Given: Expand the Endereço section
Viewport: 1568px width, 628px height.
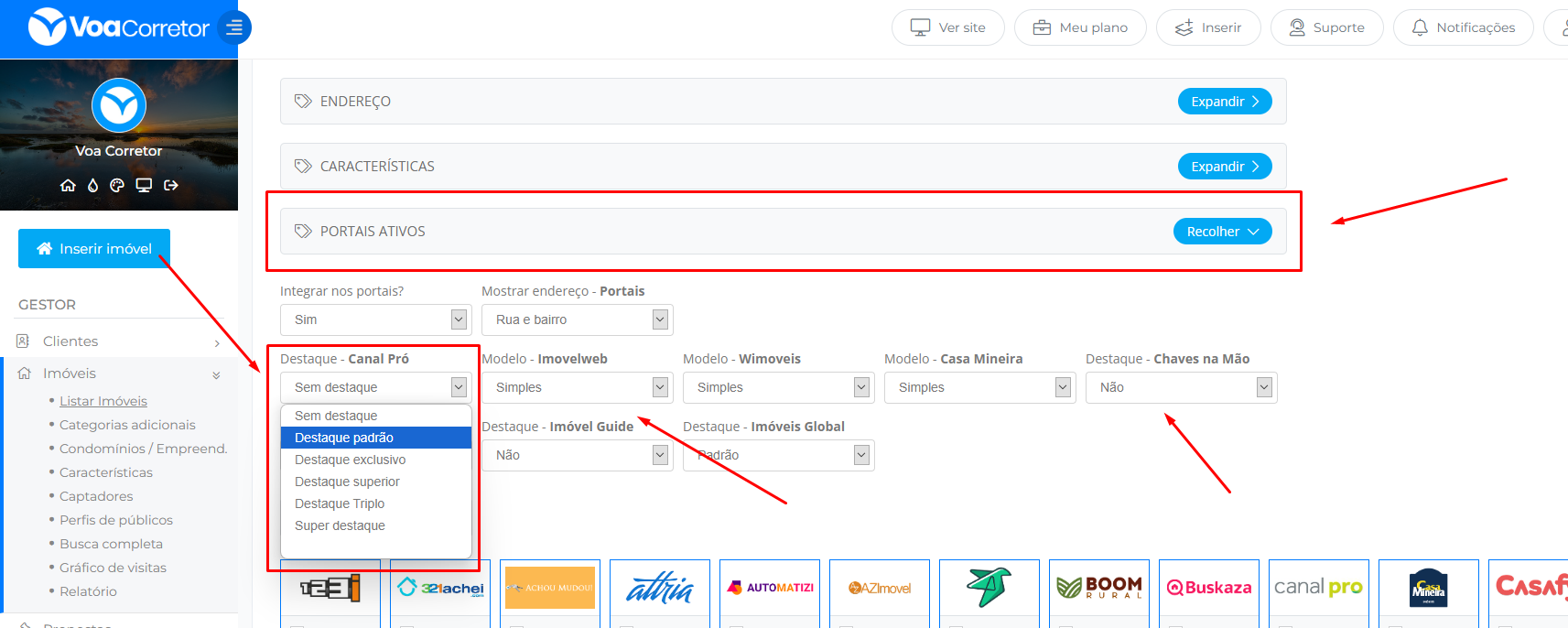Looking at the screenshot, I should click(1224, 102).
